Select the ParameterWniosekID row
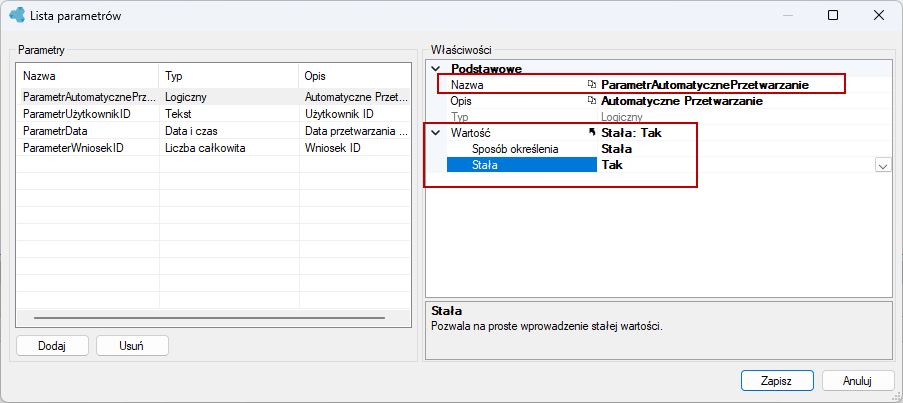The image size is (903, 403). (x=214, y=148)
